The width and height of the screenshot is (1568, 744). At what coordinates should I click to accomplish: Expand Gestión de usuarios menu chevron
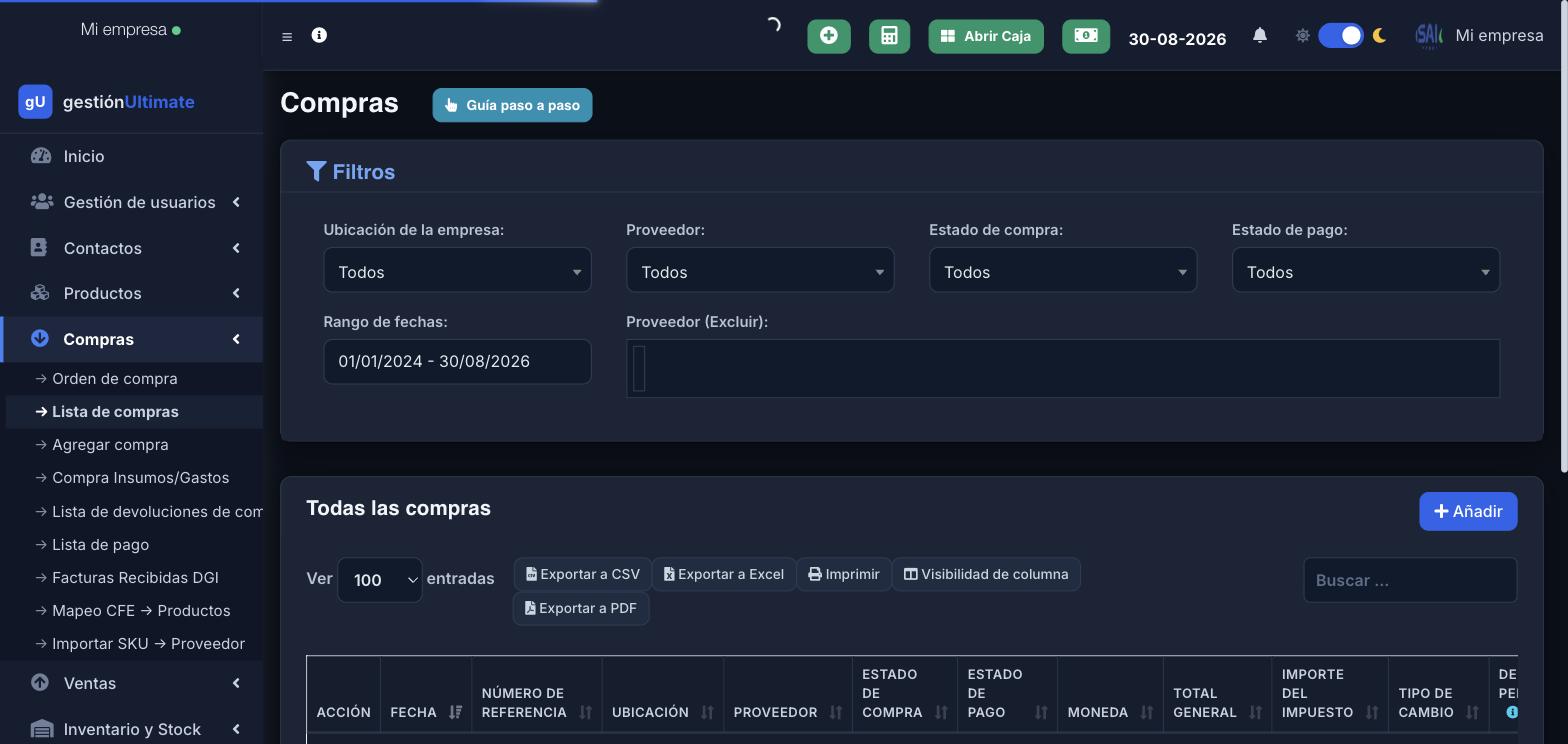pyautogui.click(x=236, y=202)
